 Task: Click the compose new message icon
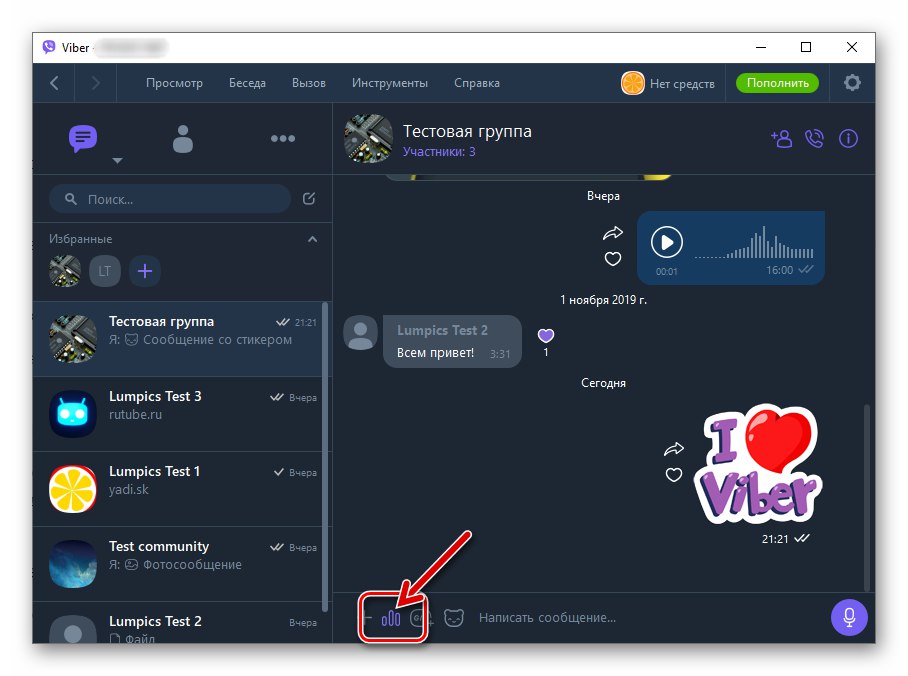pos(309,199)
